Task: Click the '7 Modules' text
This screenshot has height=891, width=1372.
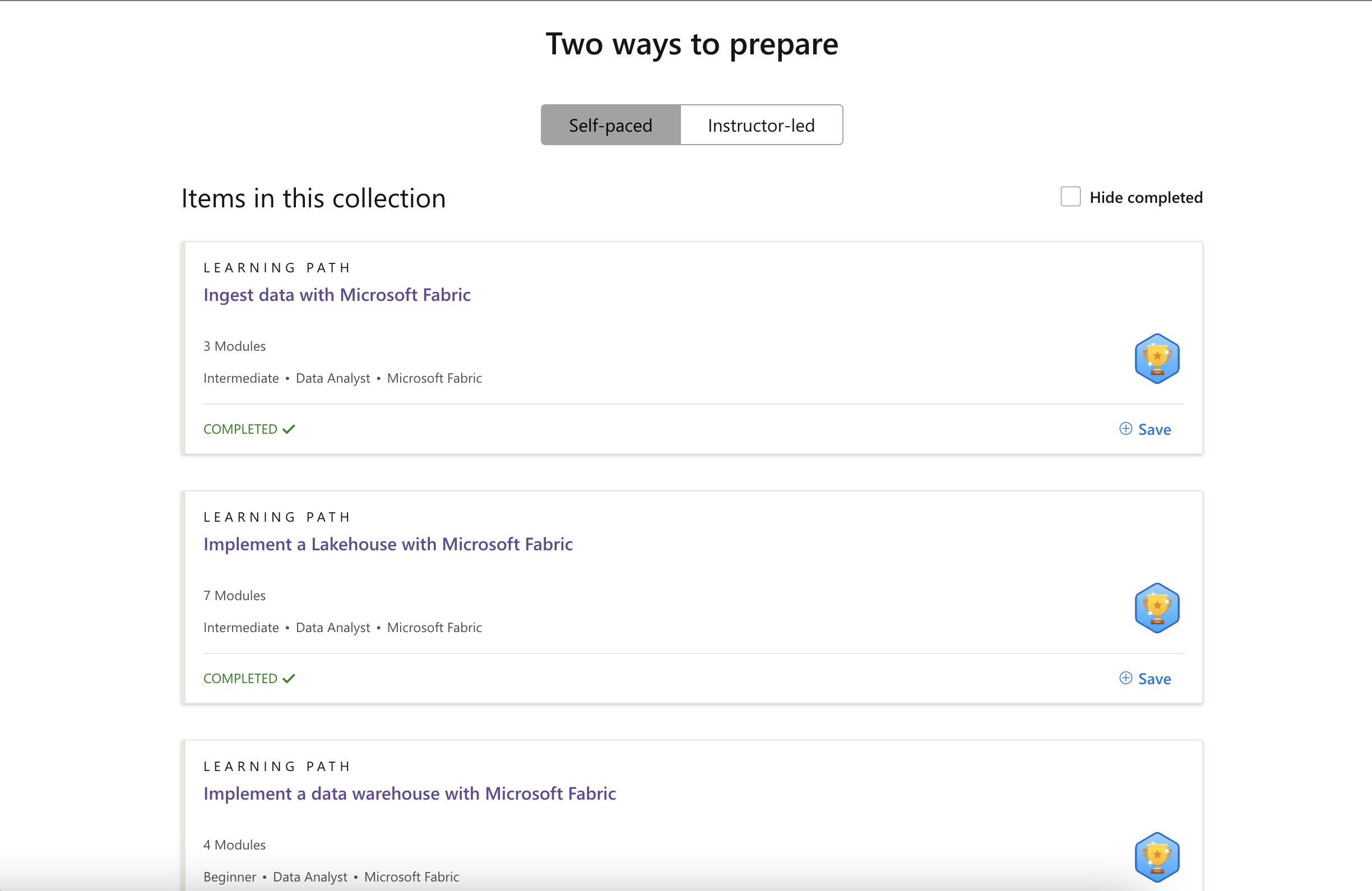Action: coord(235,595)
